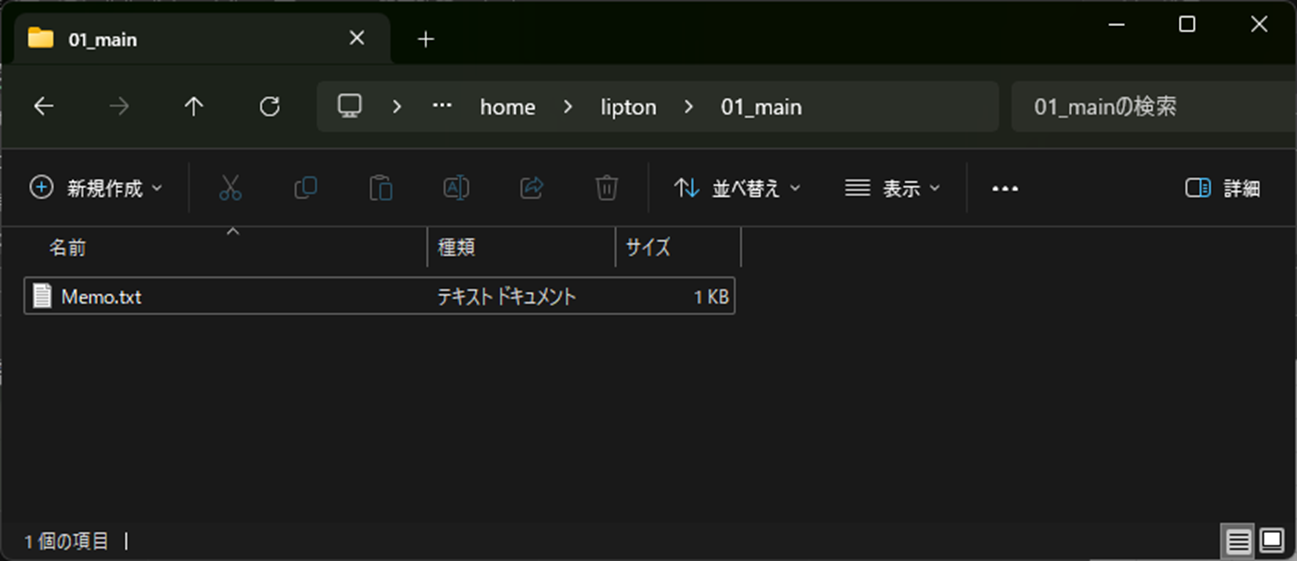Click the Cut scissors icon
The height and width of the screenshot is (561, 1297).
[x=230, y=188]
